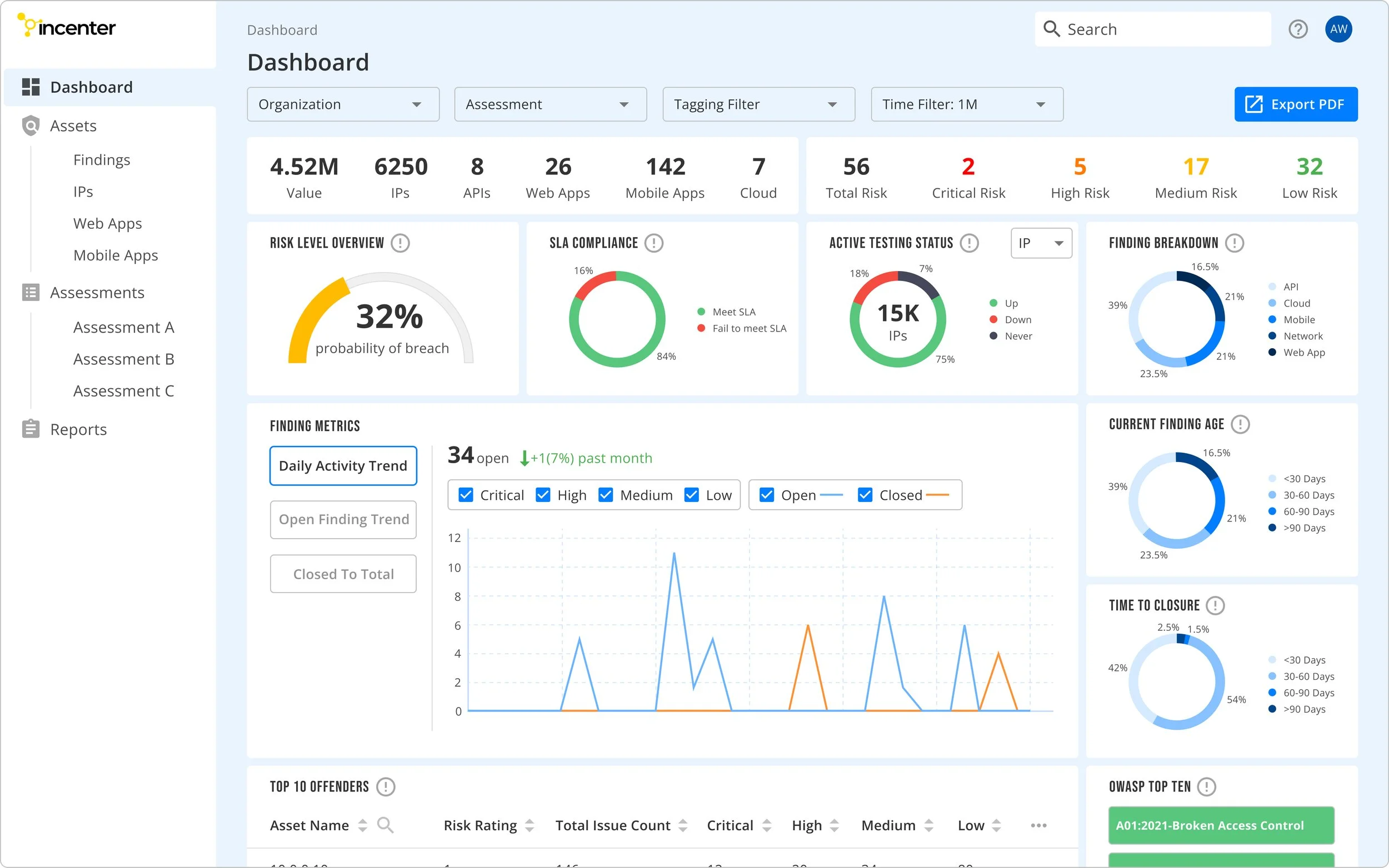Viewport: 1389px width, 868px height.
Task: Open Findings in the sidebar
Action: click(x=102, y=159)
